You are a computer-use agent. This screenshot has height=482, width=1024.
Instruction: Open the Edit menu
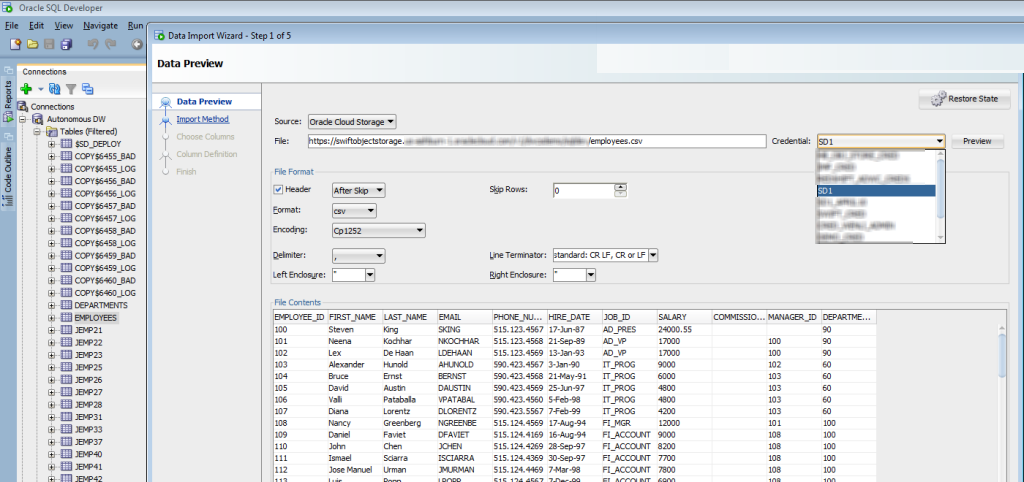[x=36, y=25]
